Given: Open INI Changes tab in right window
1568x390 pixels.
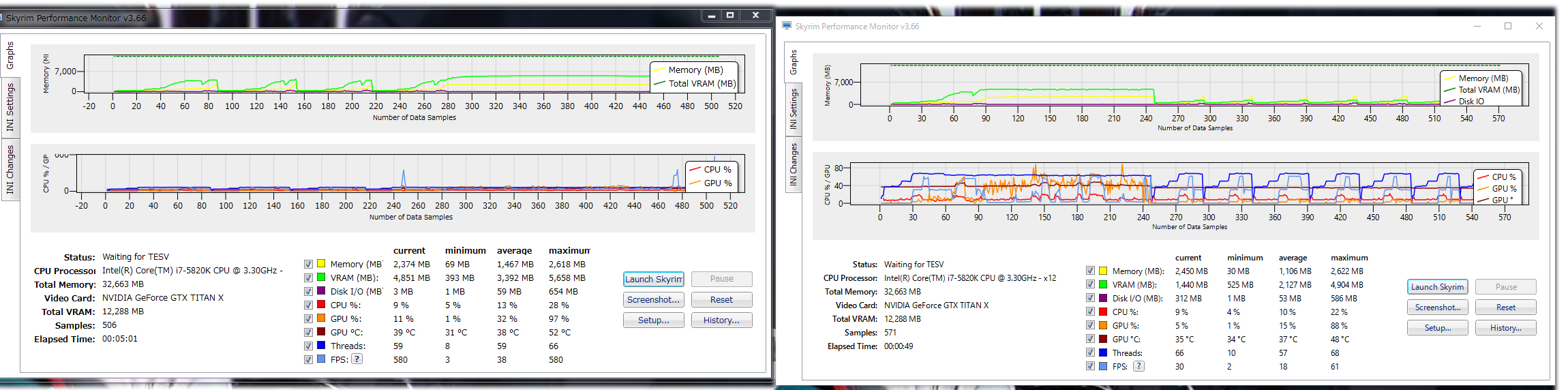Looking at the screenshot, I should coord(794,164).
